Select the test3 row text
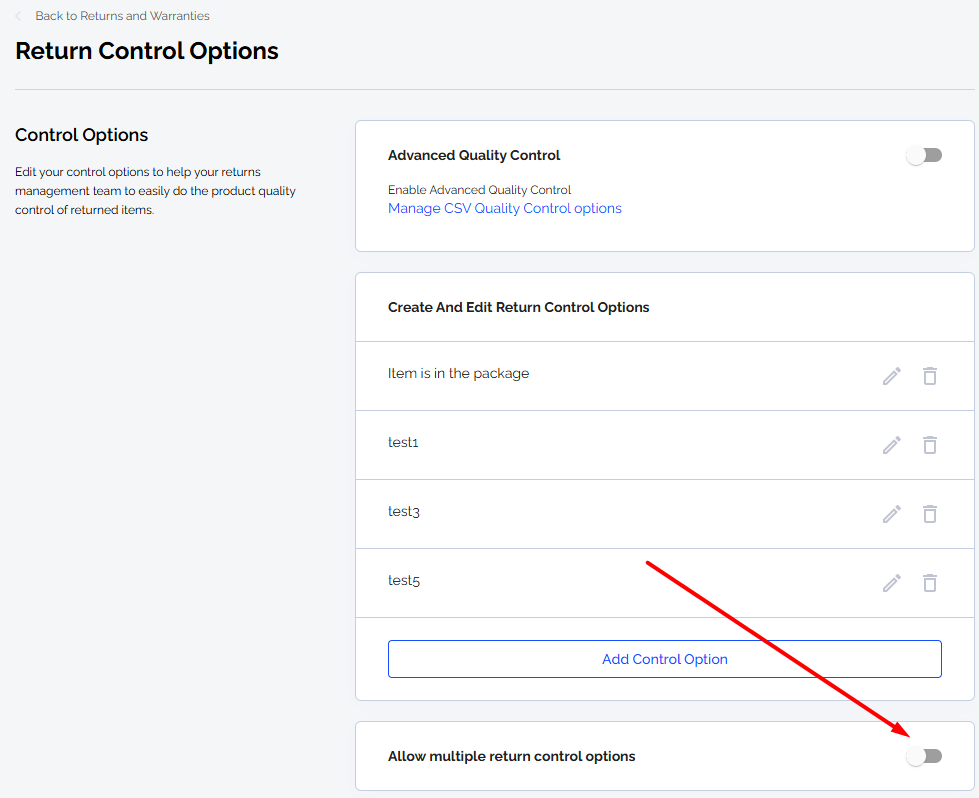This screenshot has height=798, width=979. pyautogui.click(x=404, y=511)
